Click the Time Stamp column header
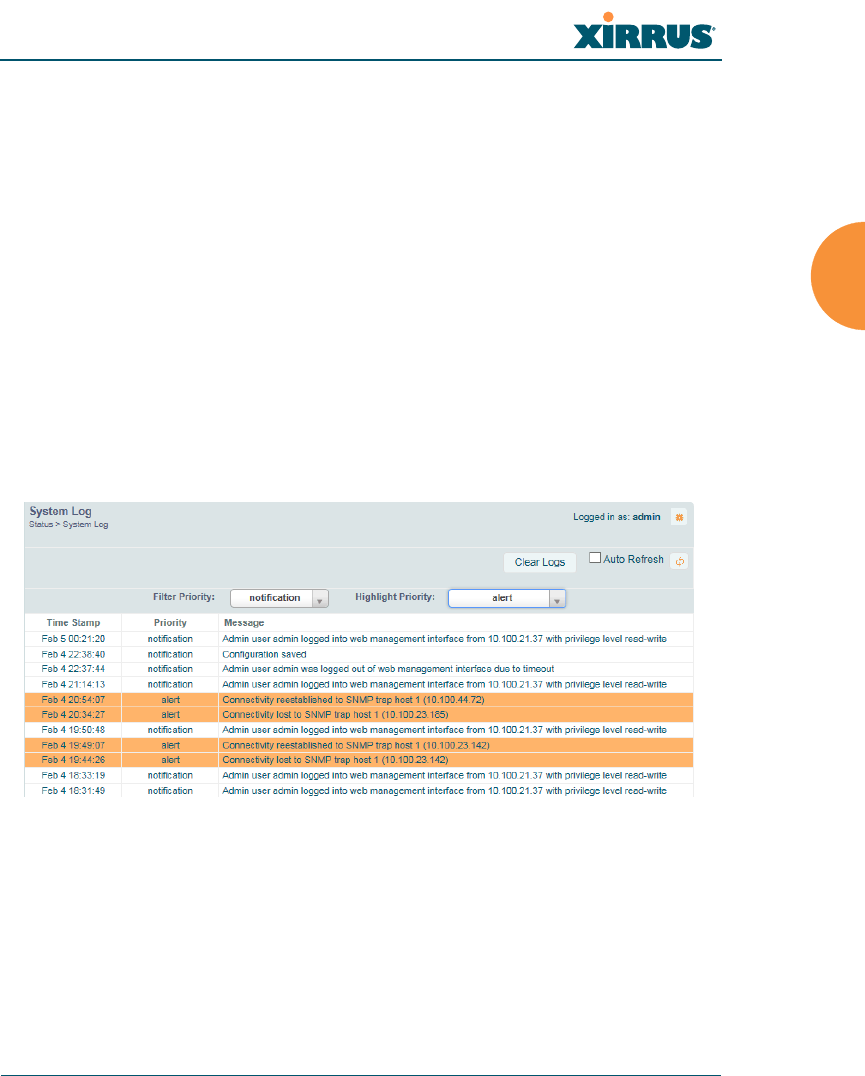 73,622
